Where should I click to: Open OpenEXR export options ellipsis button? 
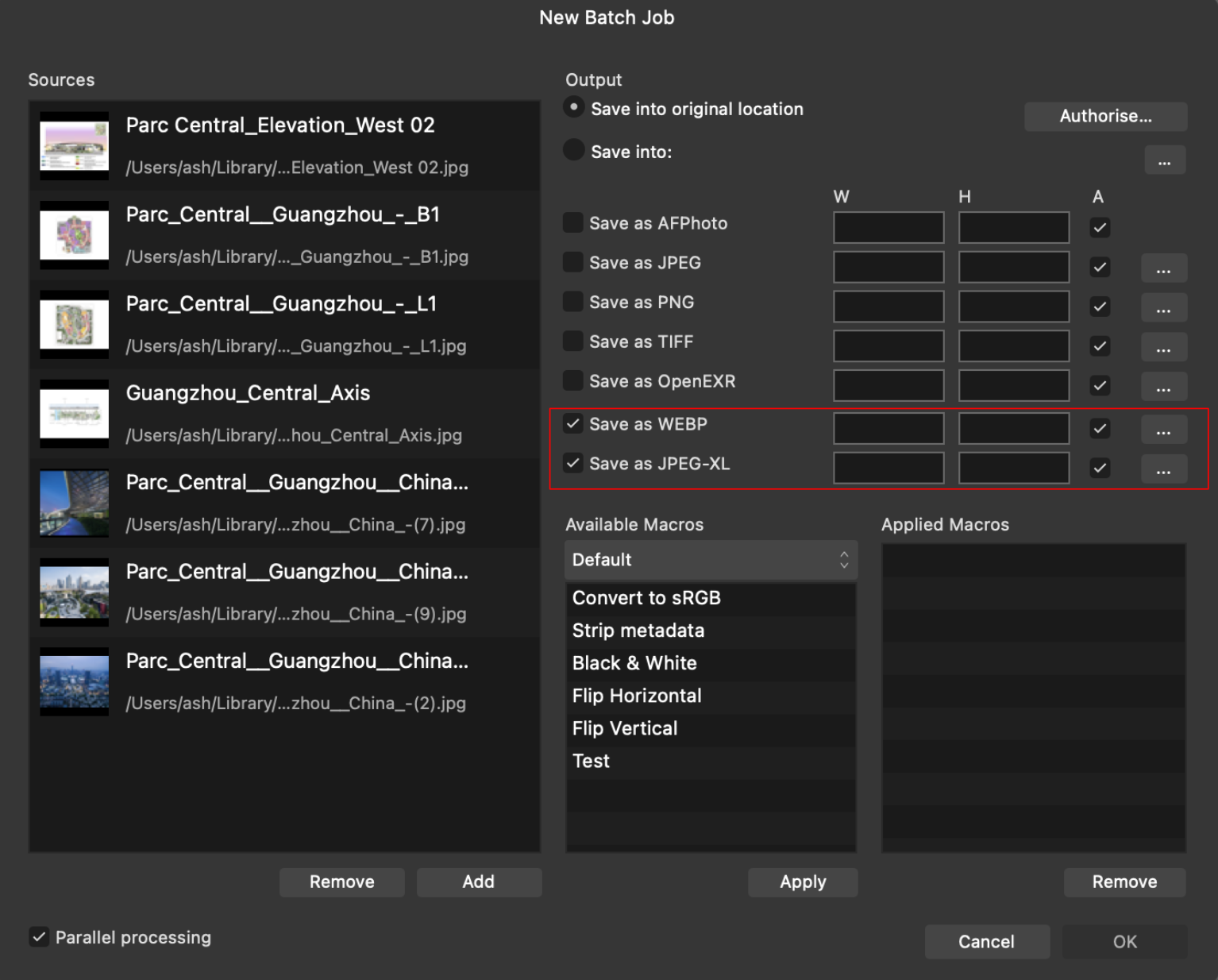pos(1163,387)
